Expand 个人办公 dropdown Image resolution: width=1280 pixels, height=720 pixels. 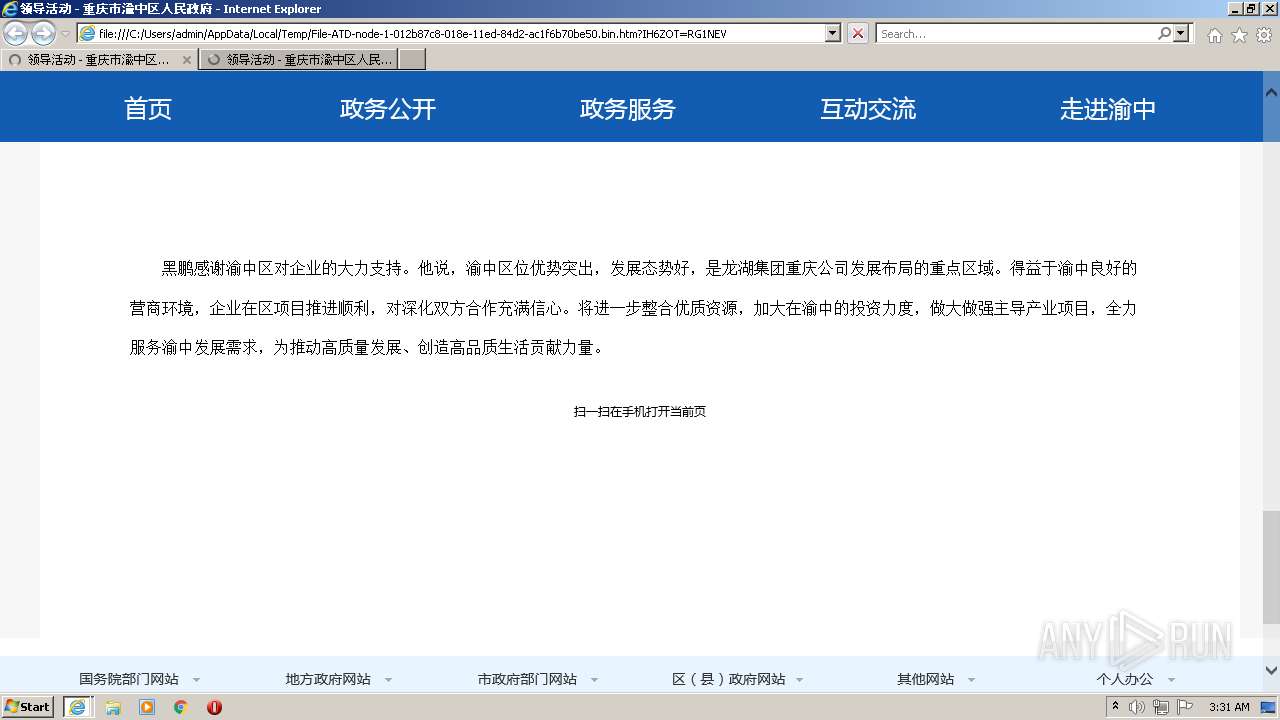(1171, 680)
